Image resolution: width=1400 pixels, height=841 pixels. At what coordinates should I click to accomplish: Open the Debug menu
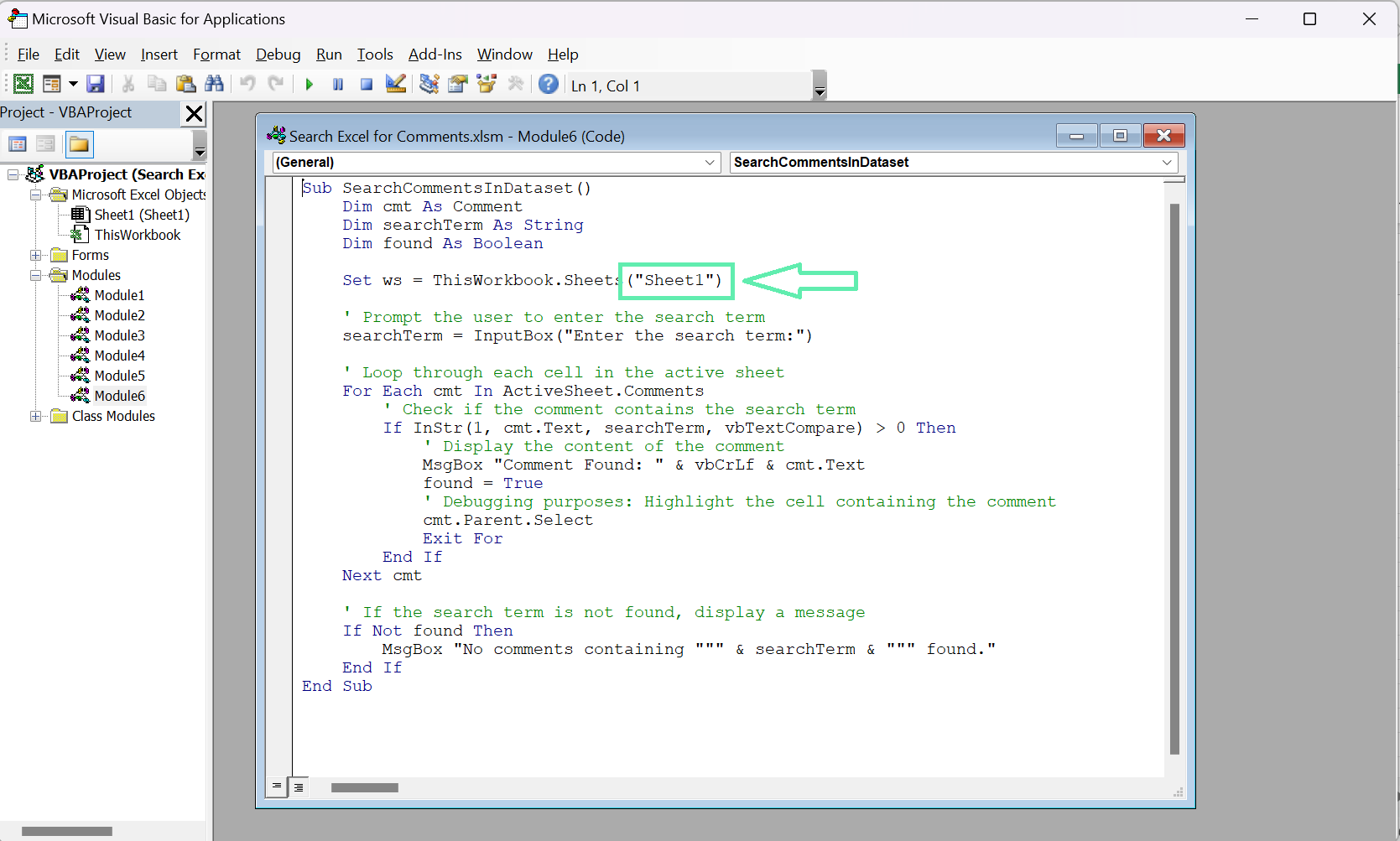pos(278,55)
